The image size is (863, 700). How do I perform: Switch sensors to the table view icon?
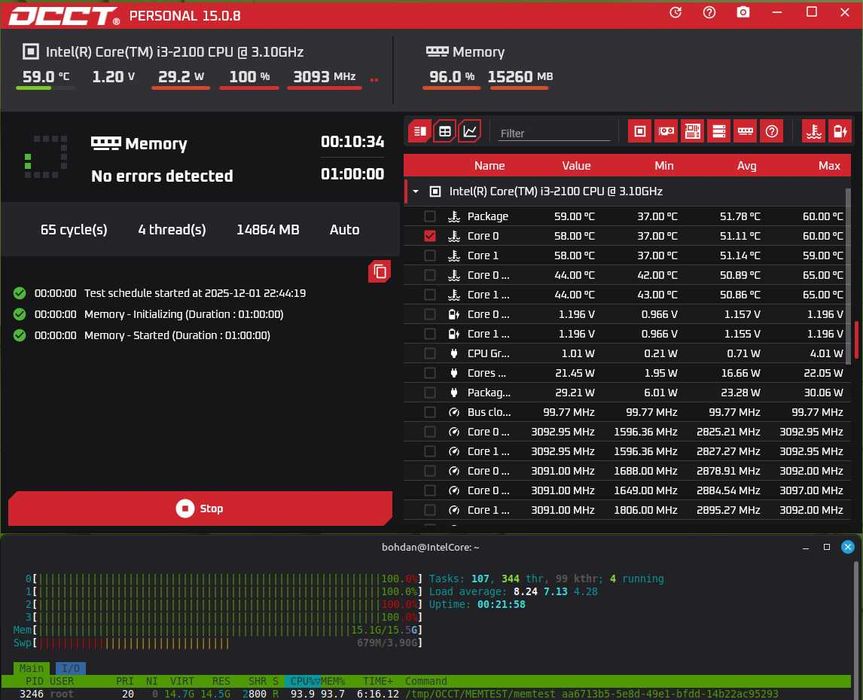445,132
